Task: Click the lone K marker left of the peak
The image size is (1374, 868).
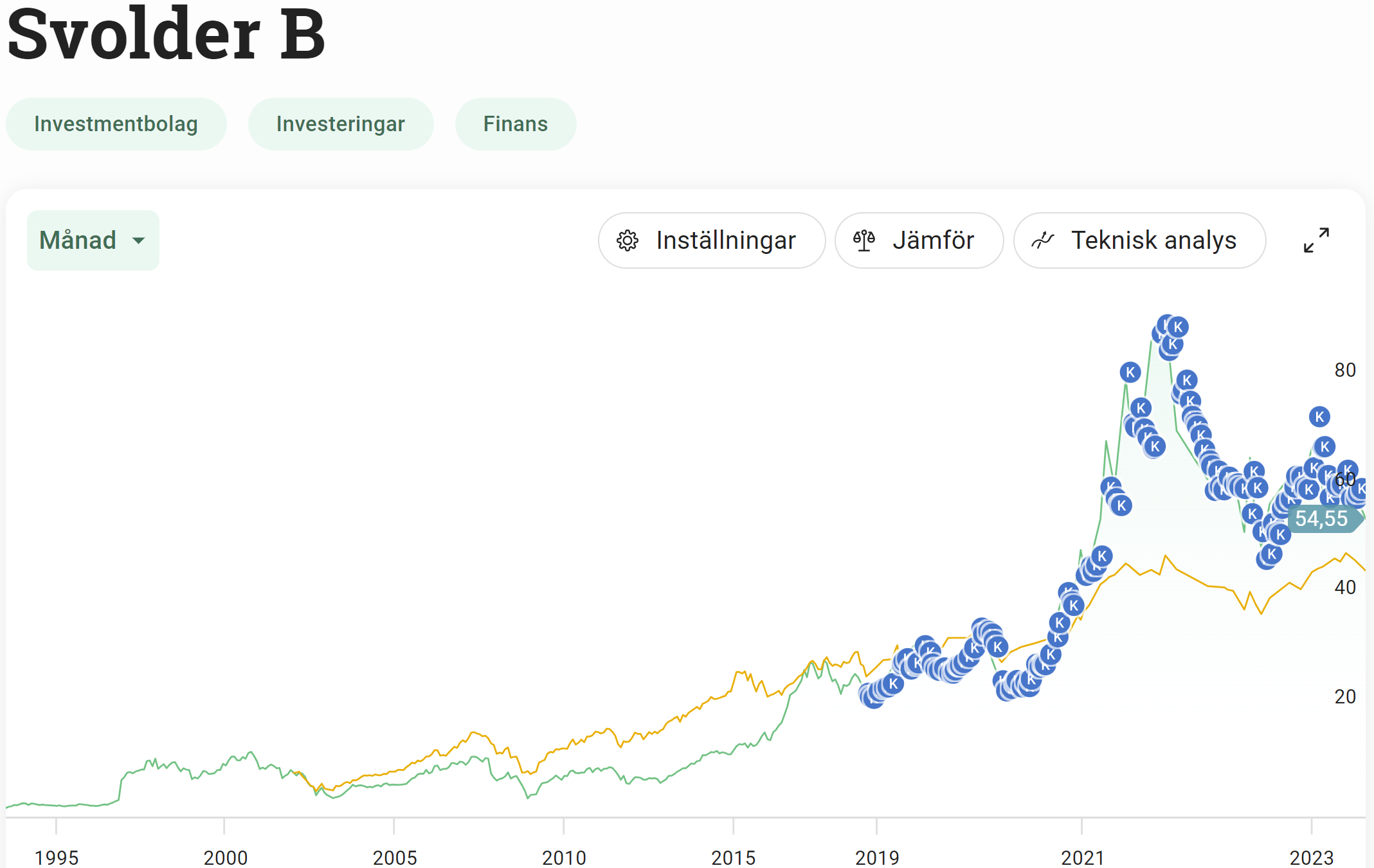Action: tap(1130, 372)
